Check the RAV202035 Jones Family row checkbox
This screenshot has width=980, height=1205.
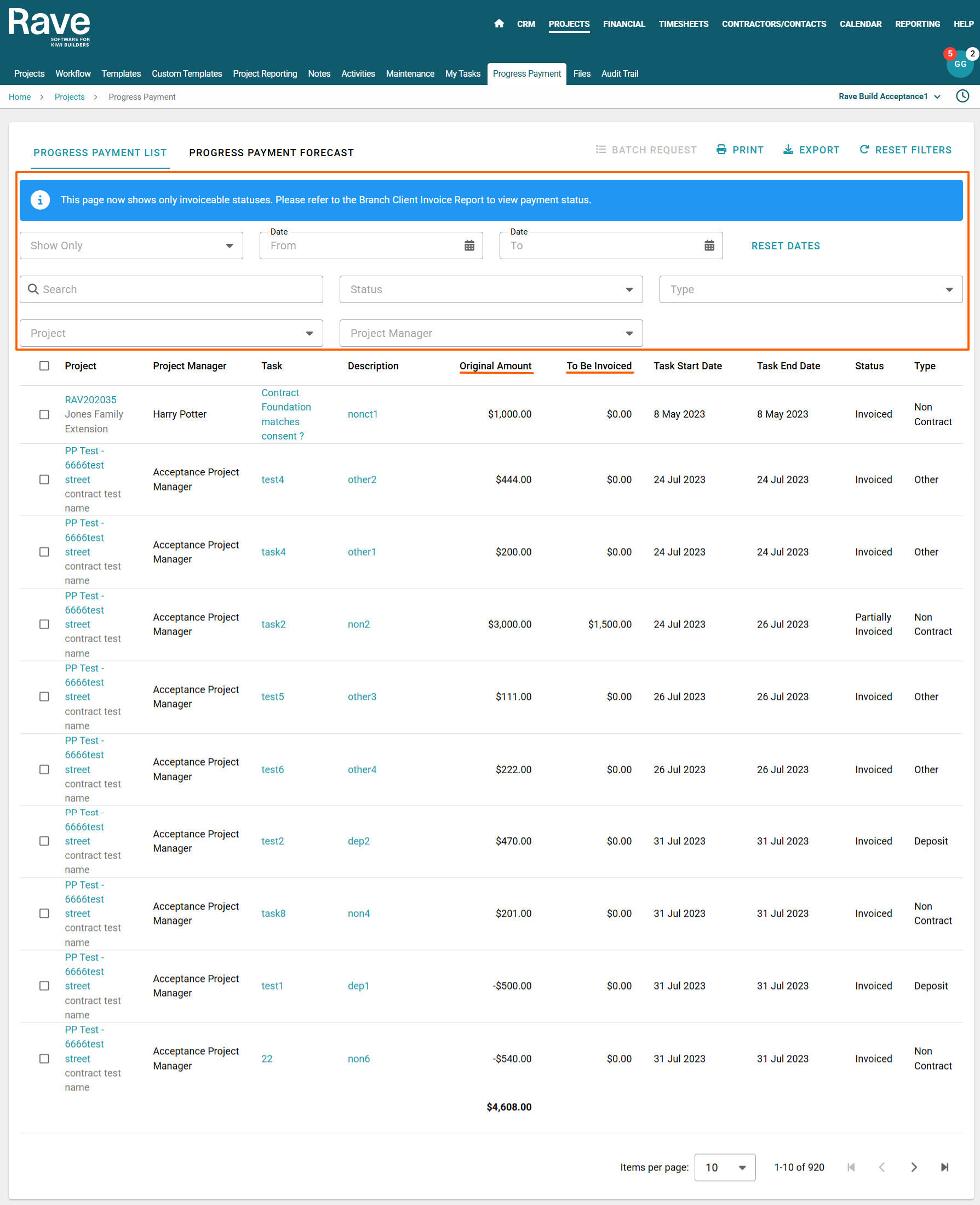point(44,414)
